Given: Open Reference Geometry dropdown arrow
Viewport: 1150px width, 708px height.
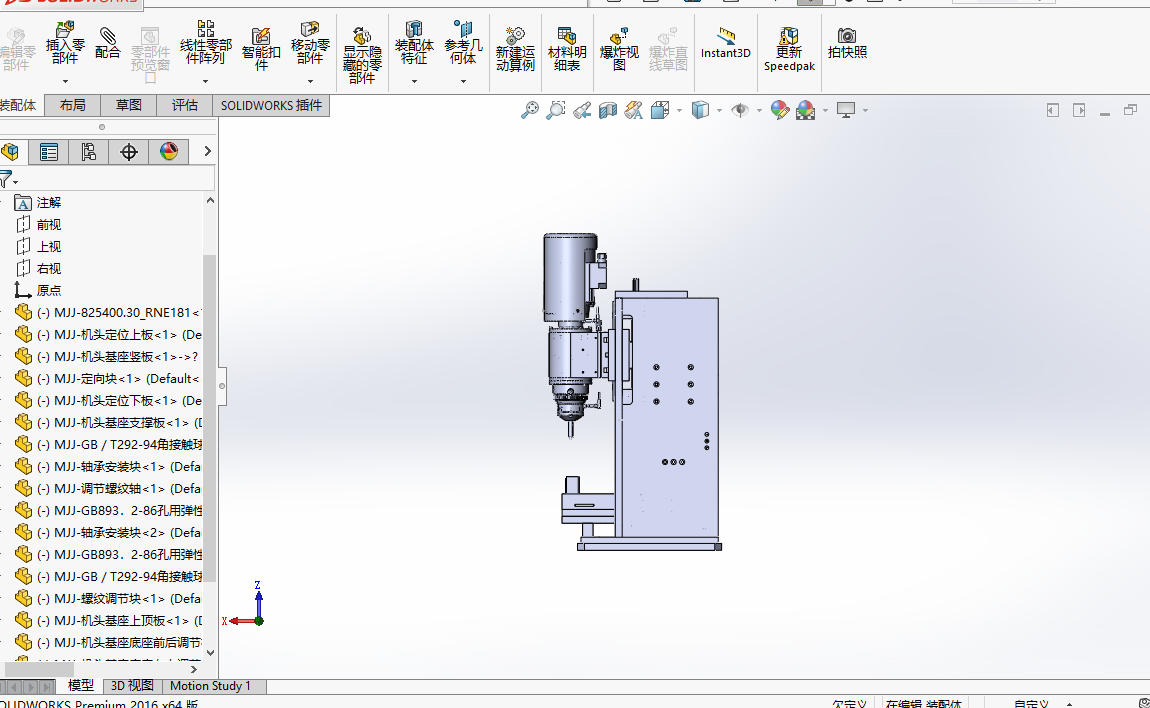Looking at the screenshot, I should pyautogui.click(x=464, y=81).
